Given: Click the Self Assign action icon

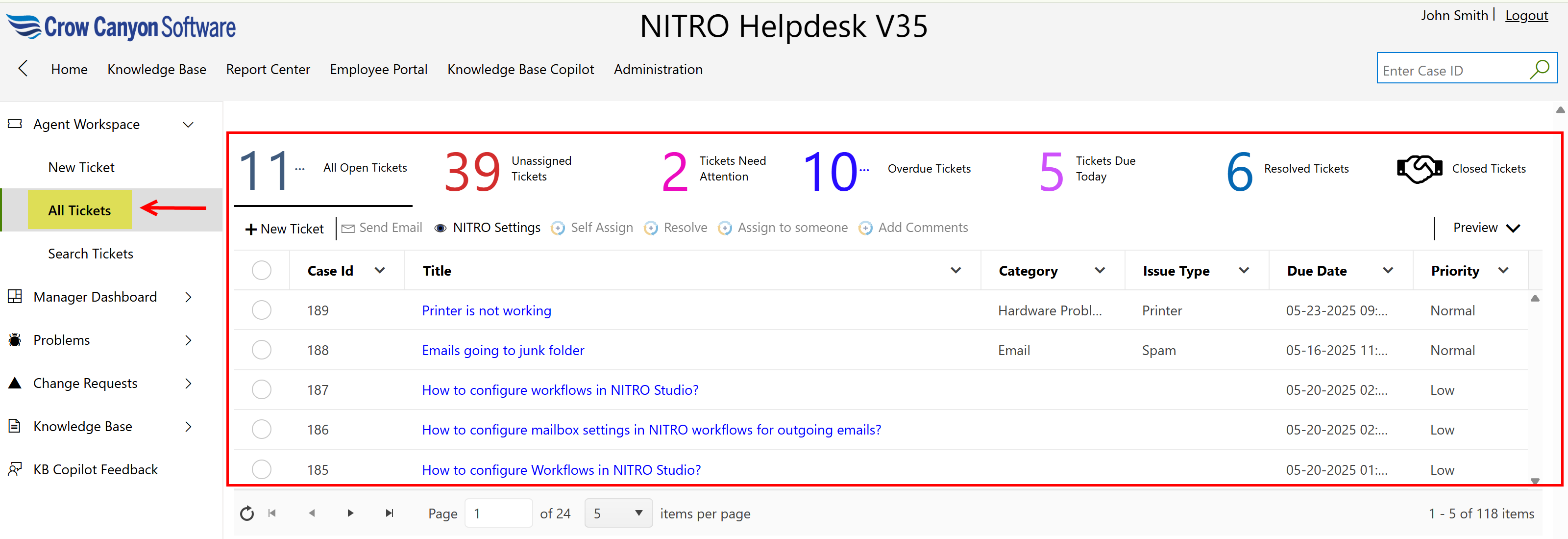Looking at the screenshot, I should [x=558, y=229].
